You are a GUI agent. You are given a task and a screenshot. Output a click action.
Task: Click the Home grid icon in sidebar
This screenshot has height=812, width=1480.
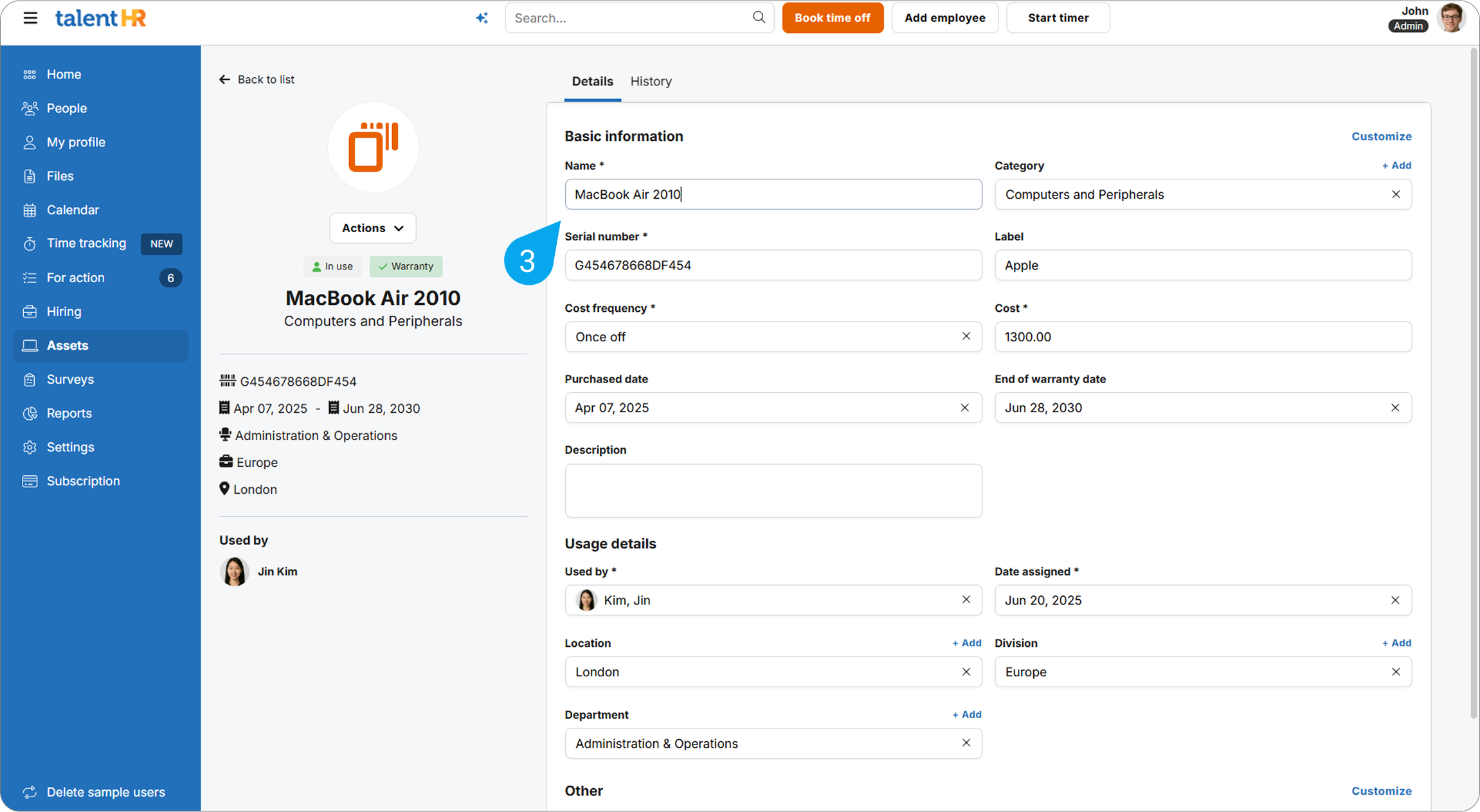(30, 75)
